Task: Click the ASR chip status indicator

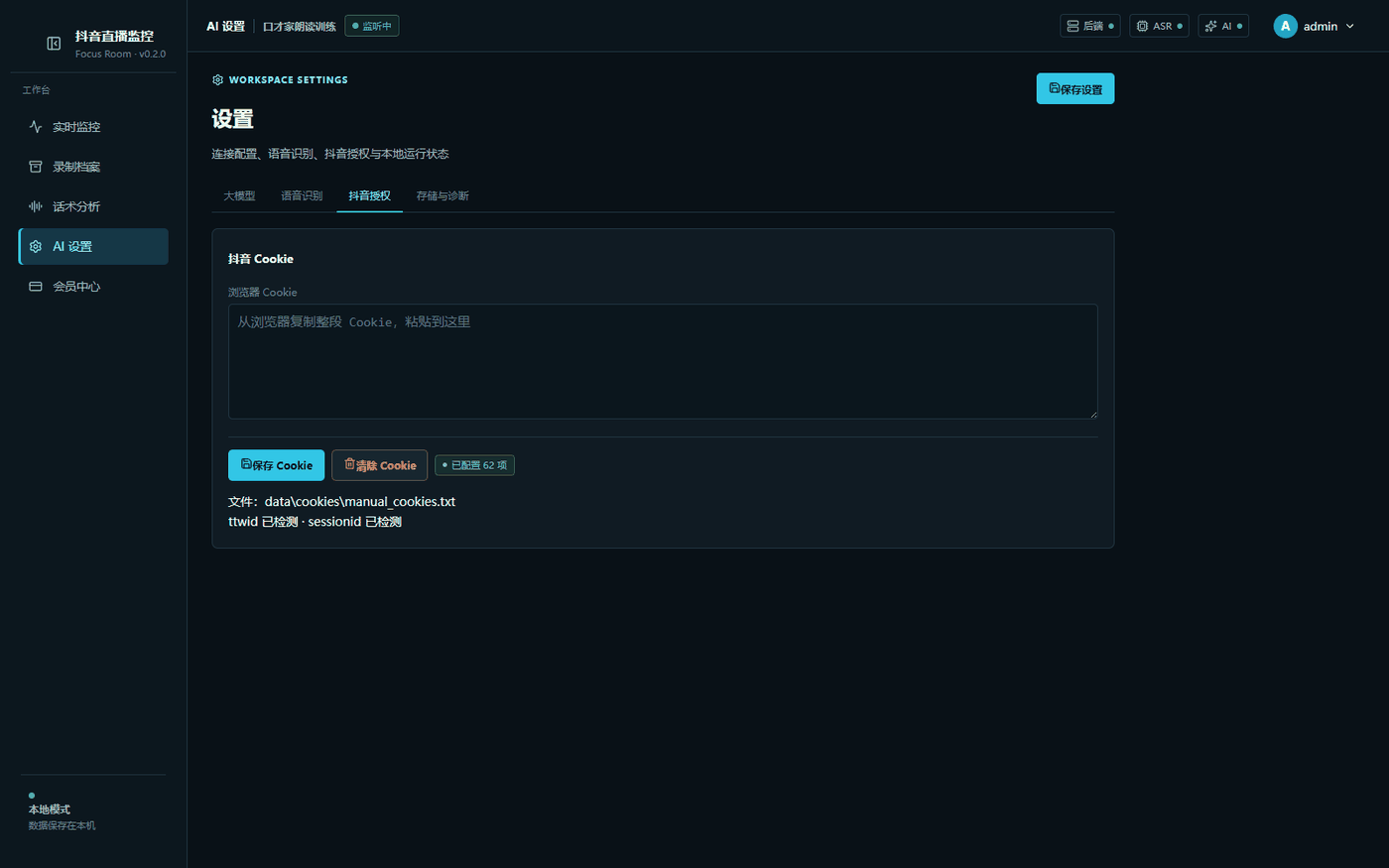Action: [1159, 26]
